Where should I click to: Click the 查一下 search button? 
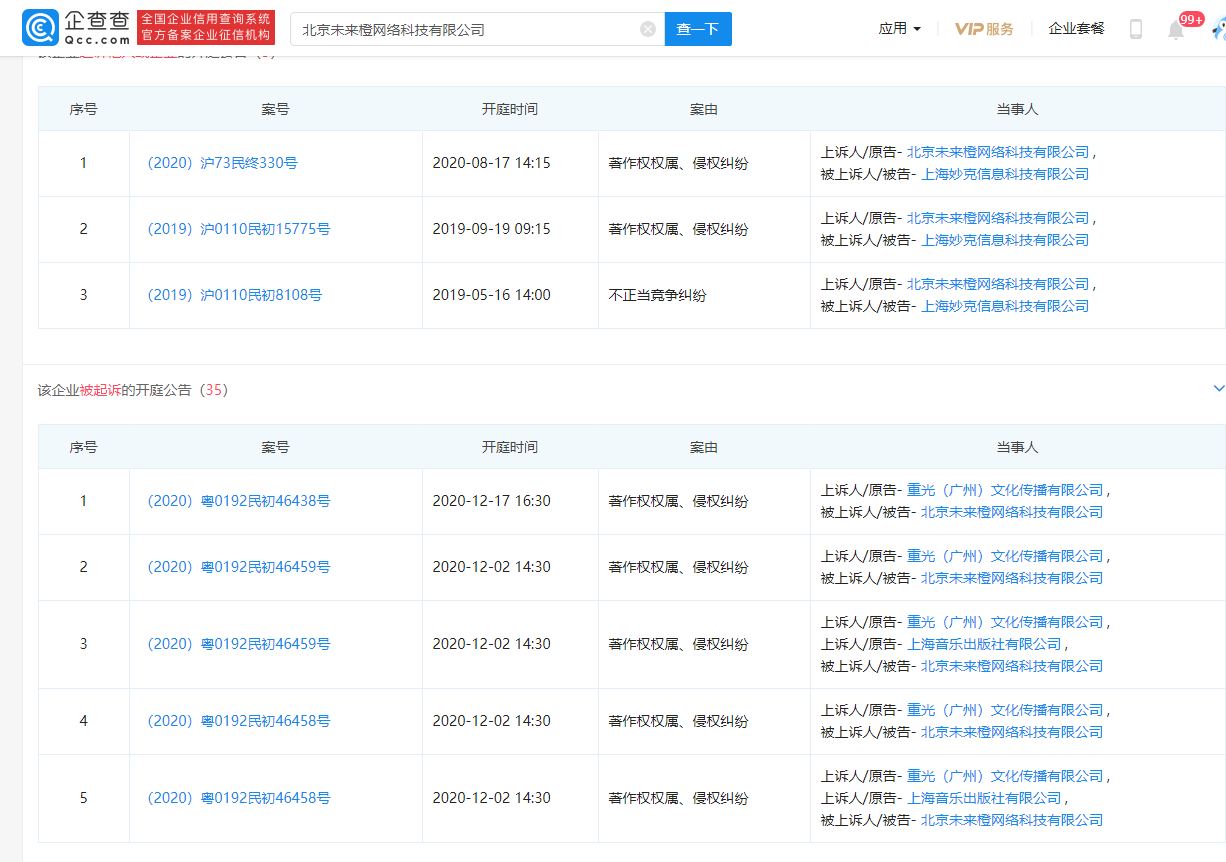(x=698, y=29)
